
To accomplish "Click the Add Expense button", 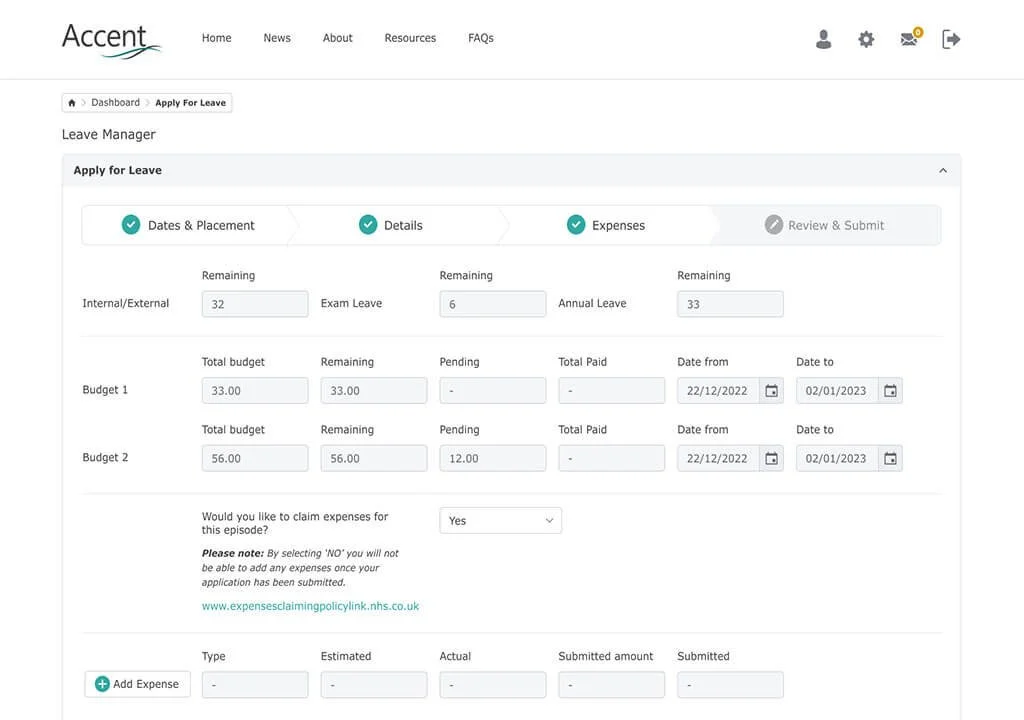I will [137, 684].
